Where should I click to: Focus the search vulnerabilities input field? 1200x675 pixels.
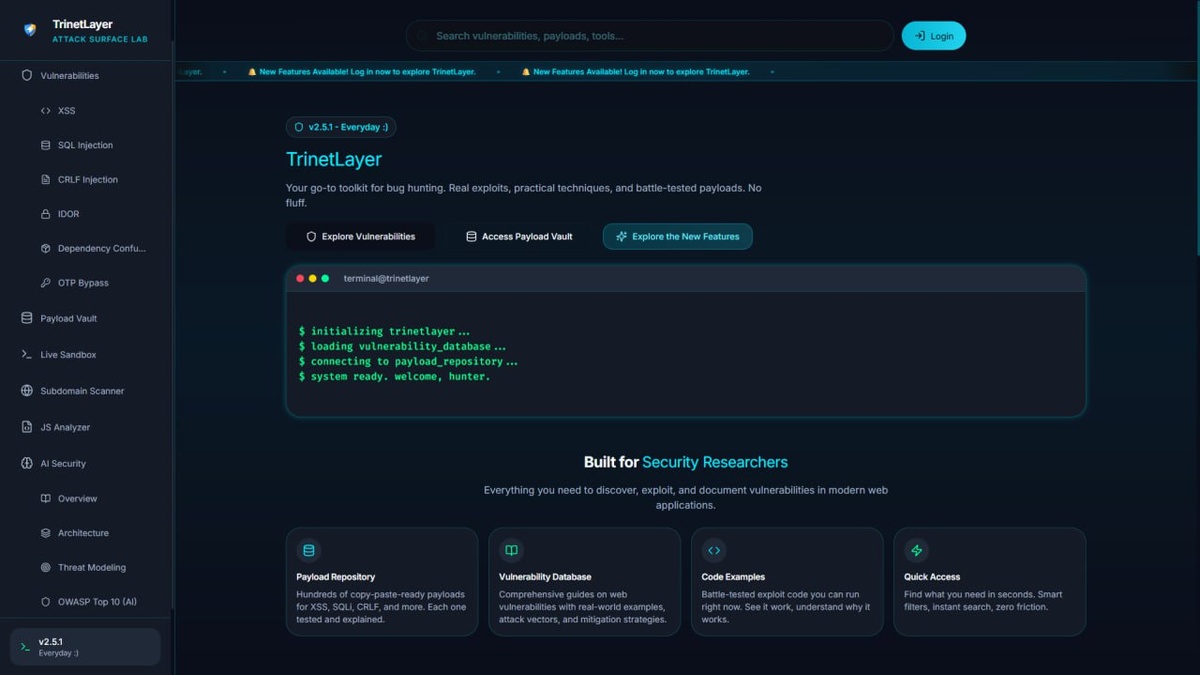(x=650, y=36)
